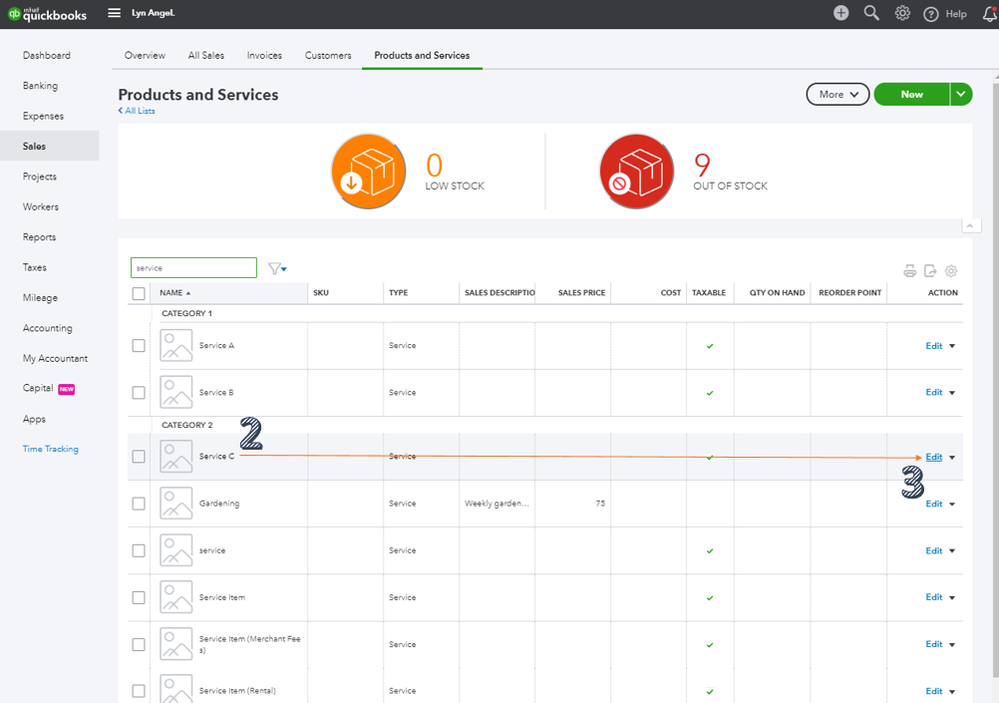Viewport: 999px width, 703px height.
Task: Go back via All Lists link
Action: tap(136, 111)
